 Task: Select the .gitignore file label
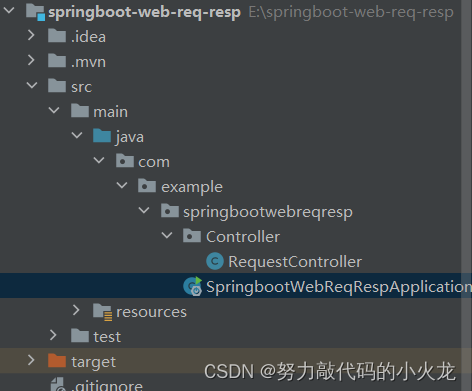107,386
